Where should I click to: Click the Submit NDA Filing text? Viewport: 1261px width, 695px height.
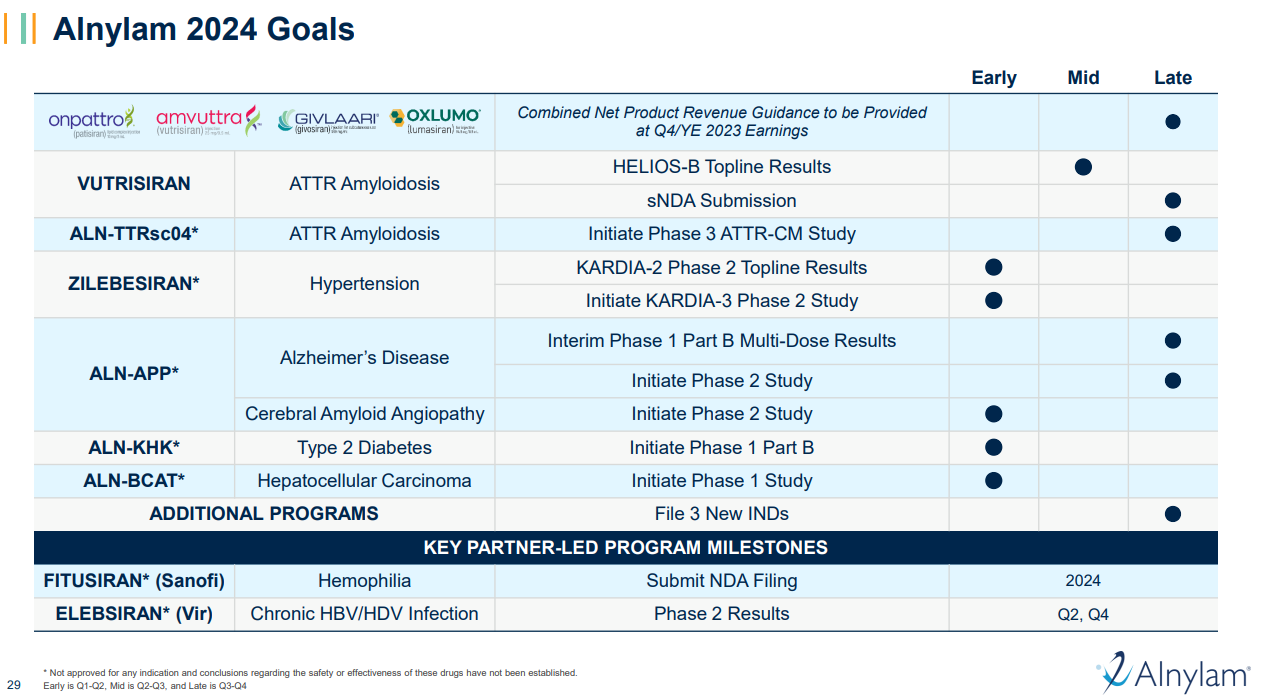pos(722,581)
